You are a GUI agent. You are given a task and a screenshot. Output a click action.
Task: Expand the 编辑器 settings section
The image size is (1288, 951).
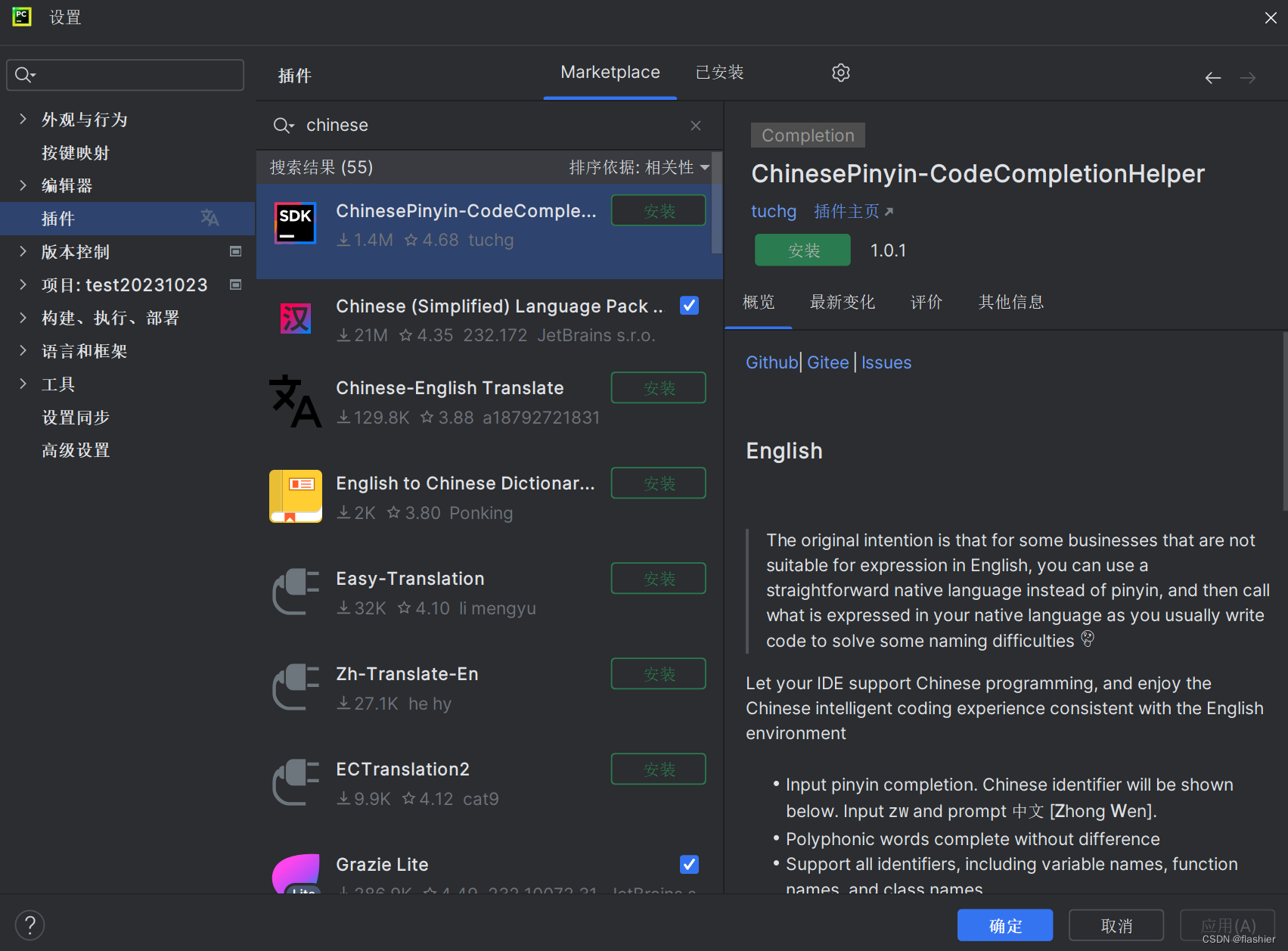(x=23, y=185)
